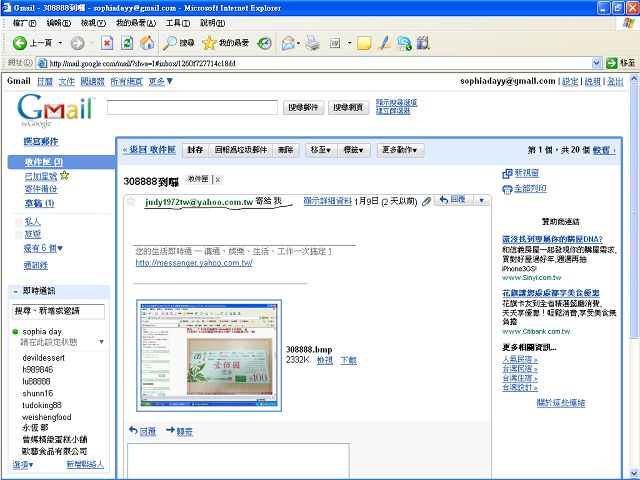Click the chat search invite field
Image resolution: width=640 pixels, height=480 pixels.
tap(59, 311)
